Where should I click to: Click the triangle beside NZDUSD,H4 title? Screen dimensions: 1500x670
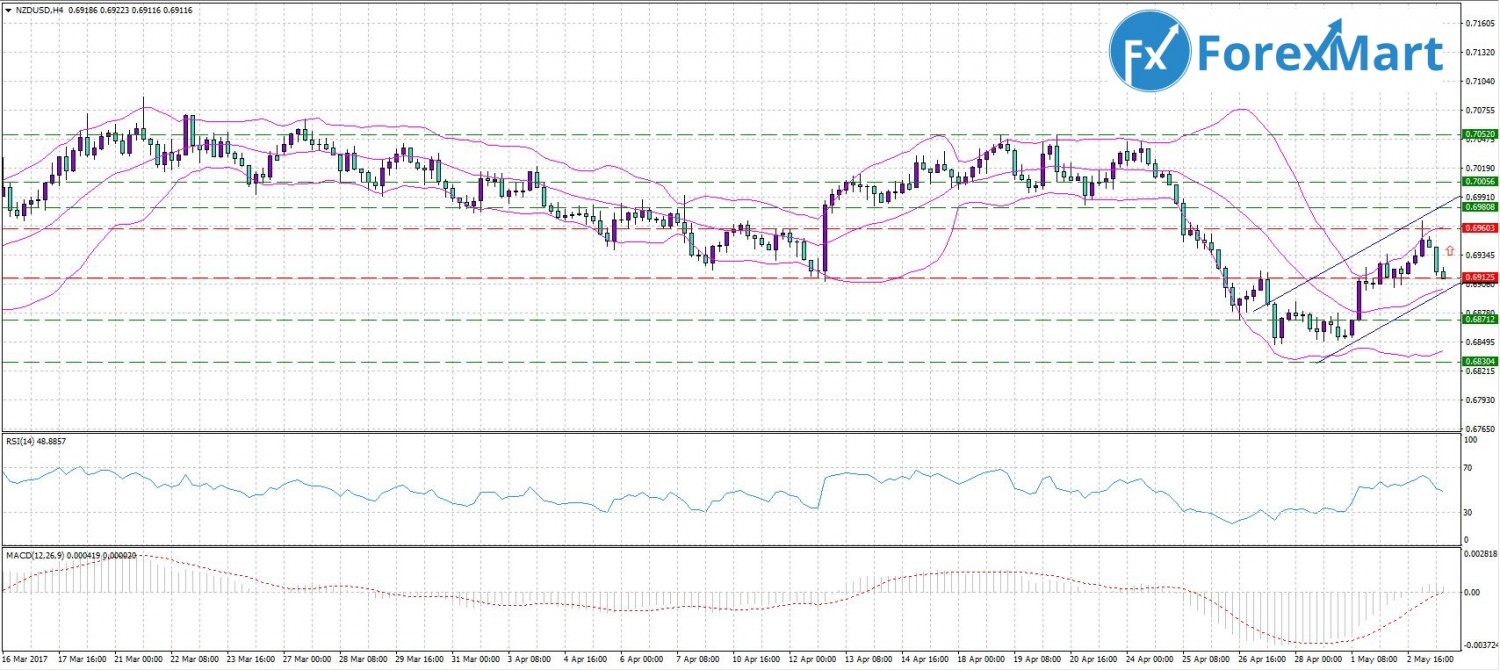point(8,9)
